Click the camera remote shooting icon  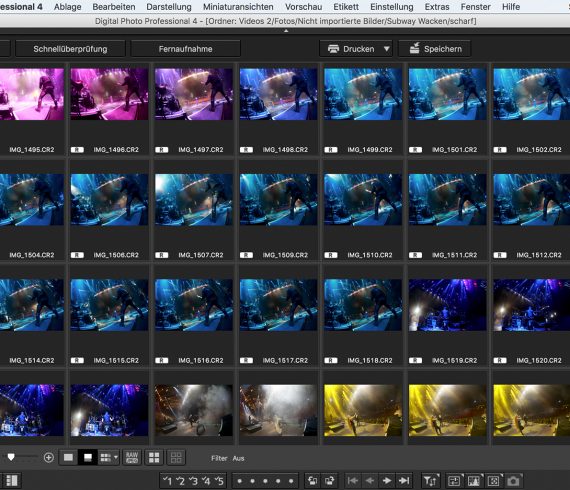pyautogui.click(x=513, y=481)
